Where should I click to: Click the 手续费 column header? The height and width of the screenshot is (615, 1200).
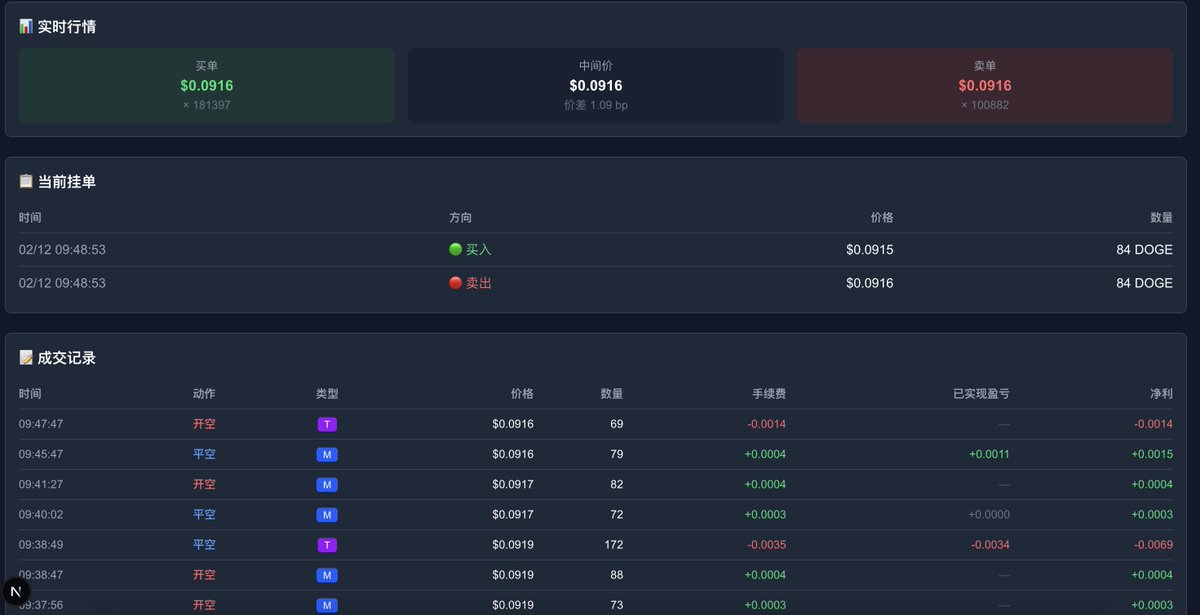[769, 394]
